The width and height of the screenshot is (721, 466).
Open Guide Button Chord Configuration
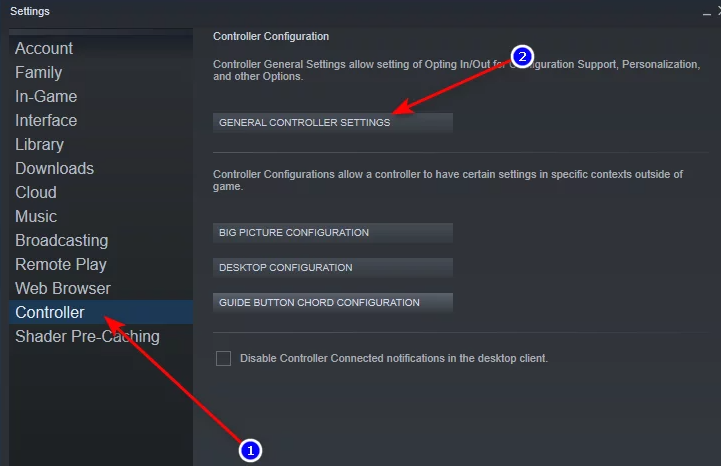[332, 302]
